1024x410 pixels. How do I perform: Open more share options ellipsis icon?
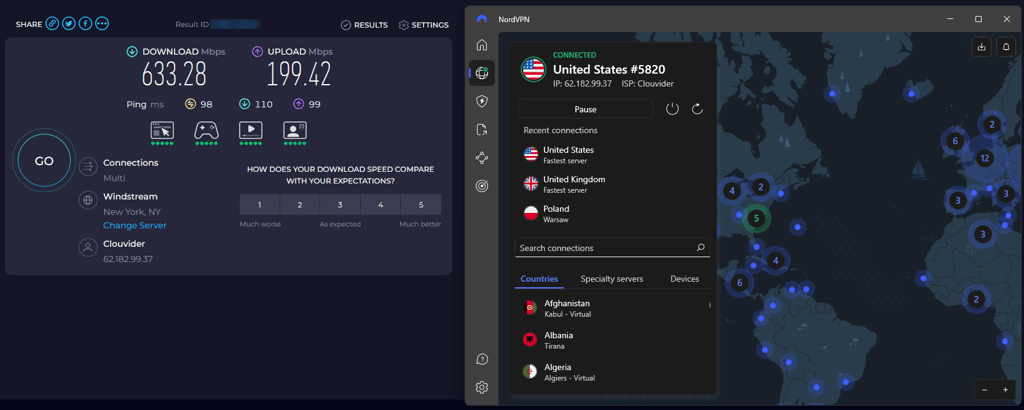[102, 24]
